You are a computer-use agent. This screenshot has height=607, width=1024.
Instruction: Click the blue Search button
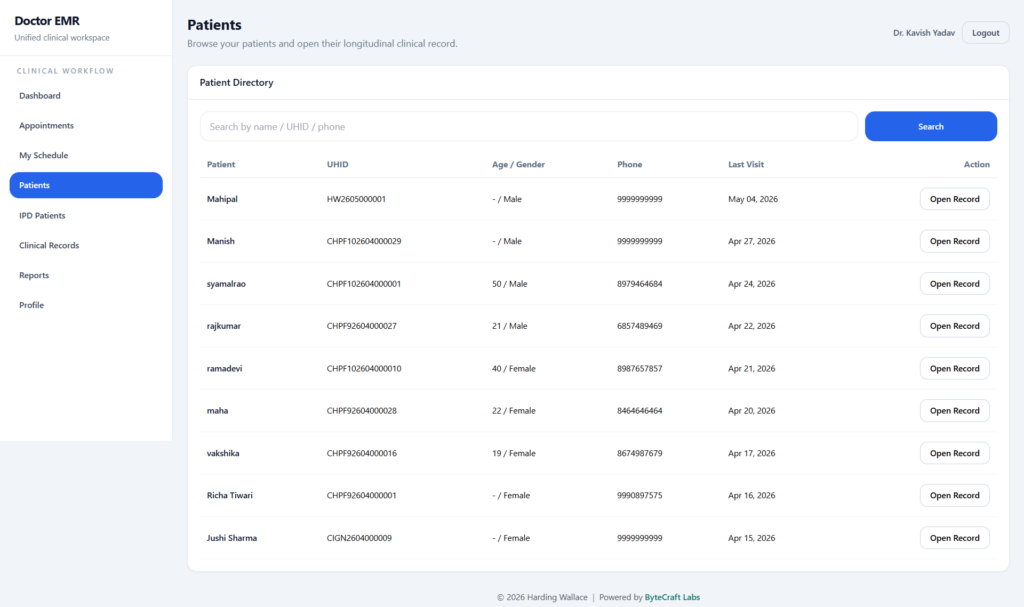point(931,126)
